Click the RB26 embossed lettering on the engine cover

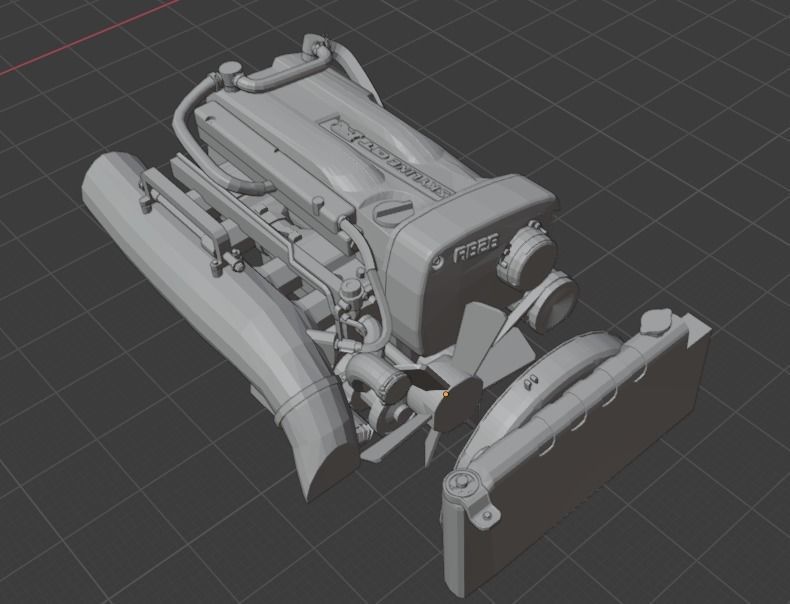476,249
